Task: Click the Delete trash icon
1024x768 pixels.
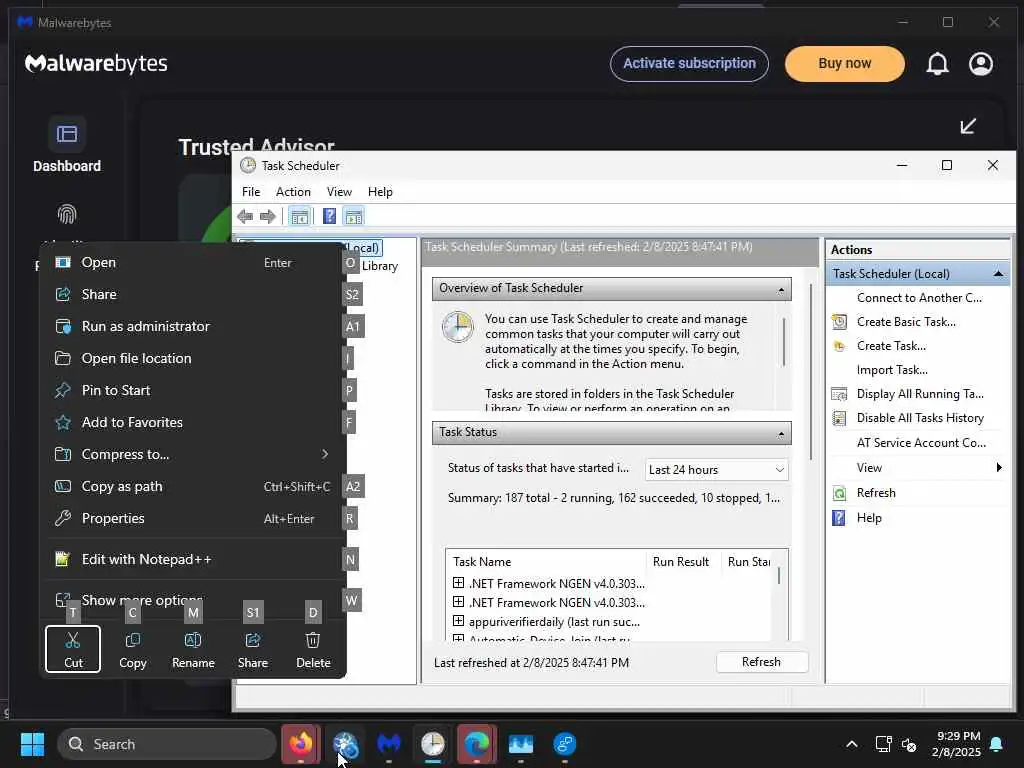Action: 313,649
